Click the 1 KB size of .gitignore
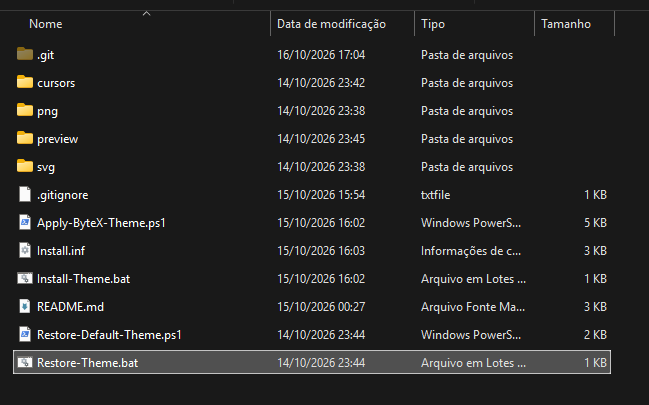The image size is (649, 405). 595,195
